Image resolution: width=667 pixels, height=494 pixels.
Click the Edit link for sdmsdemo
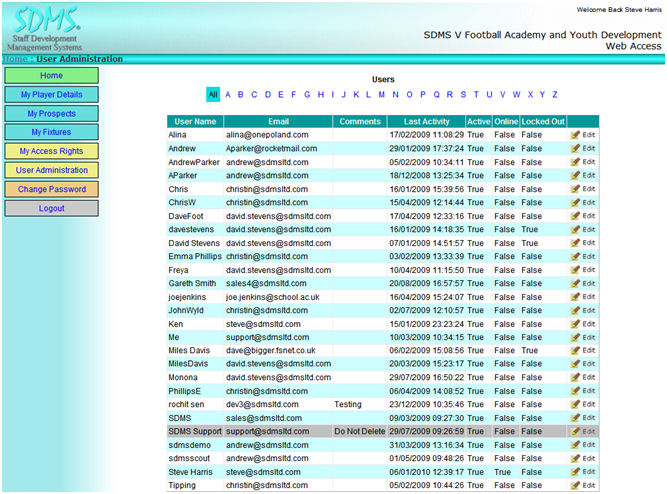[x=589, y=445]
